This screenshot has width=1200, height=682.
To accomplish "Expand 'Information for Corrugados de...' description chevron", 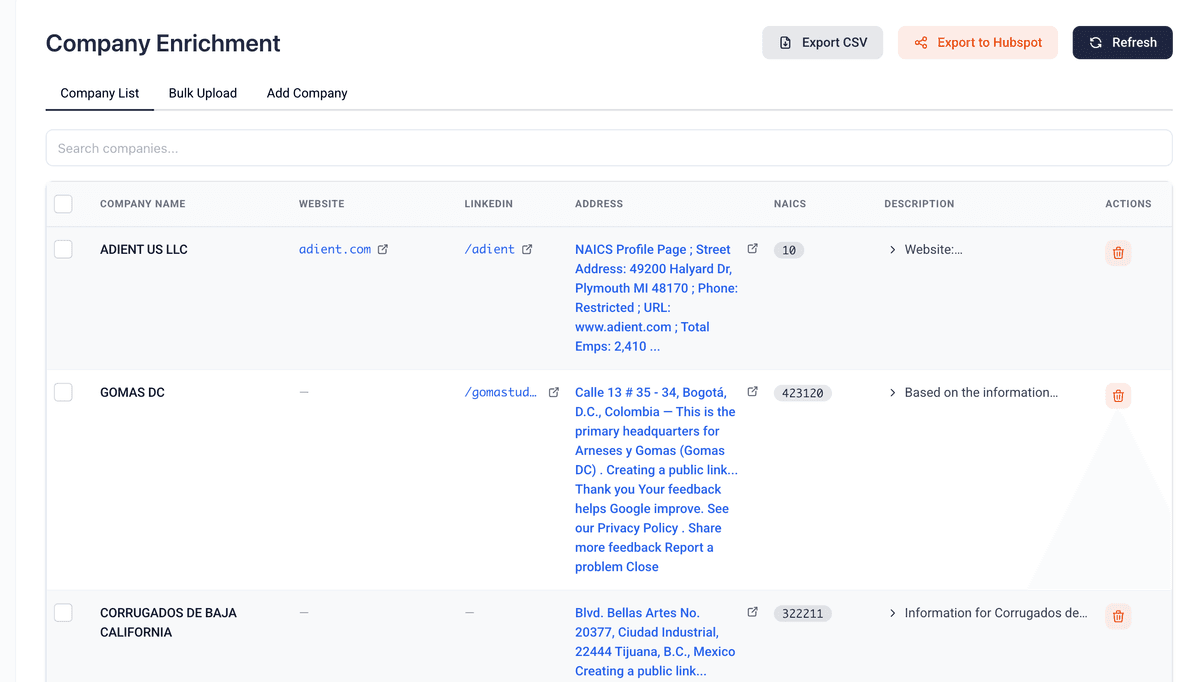I will pyautogui.click(x=892, y=613).
